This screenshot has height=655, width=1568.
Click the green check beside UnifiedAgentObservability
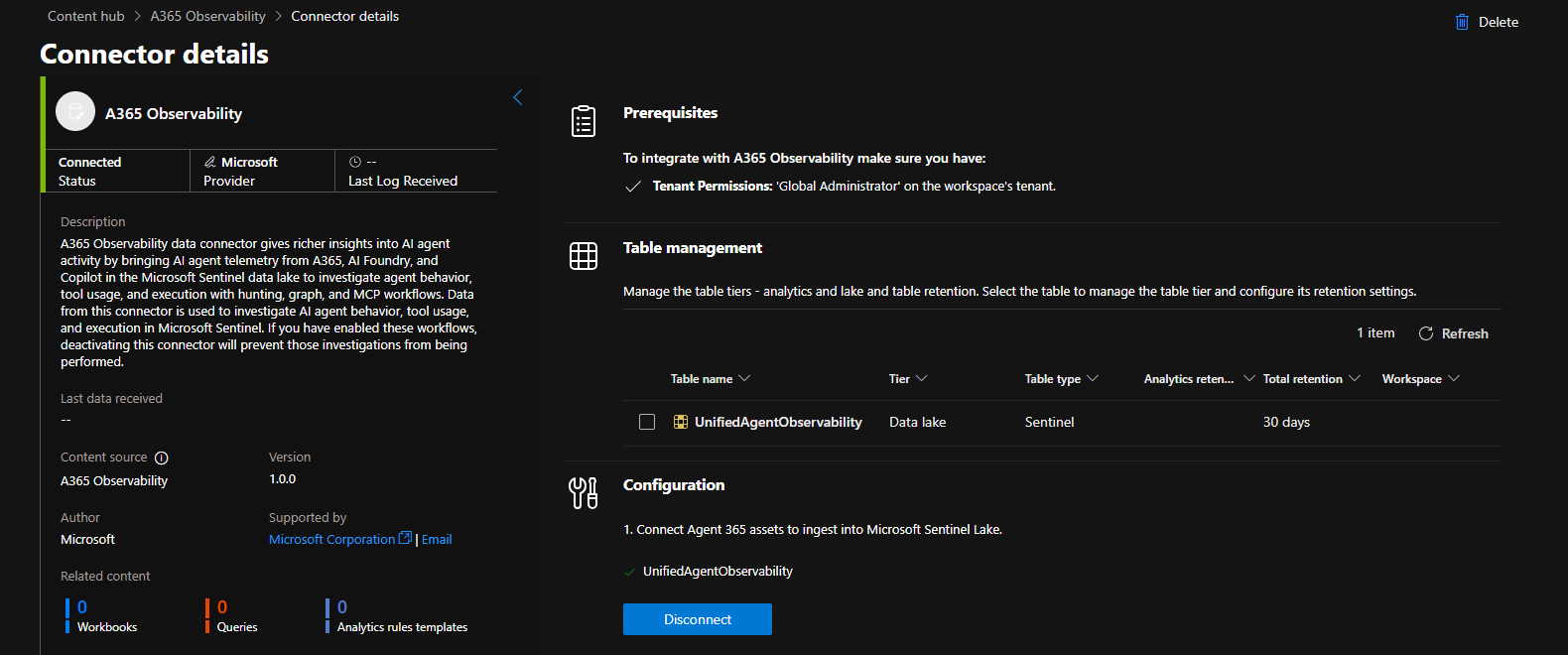click(629, 572)
